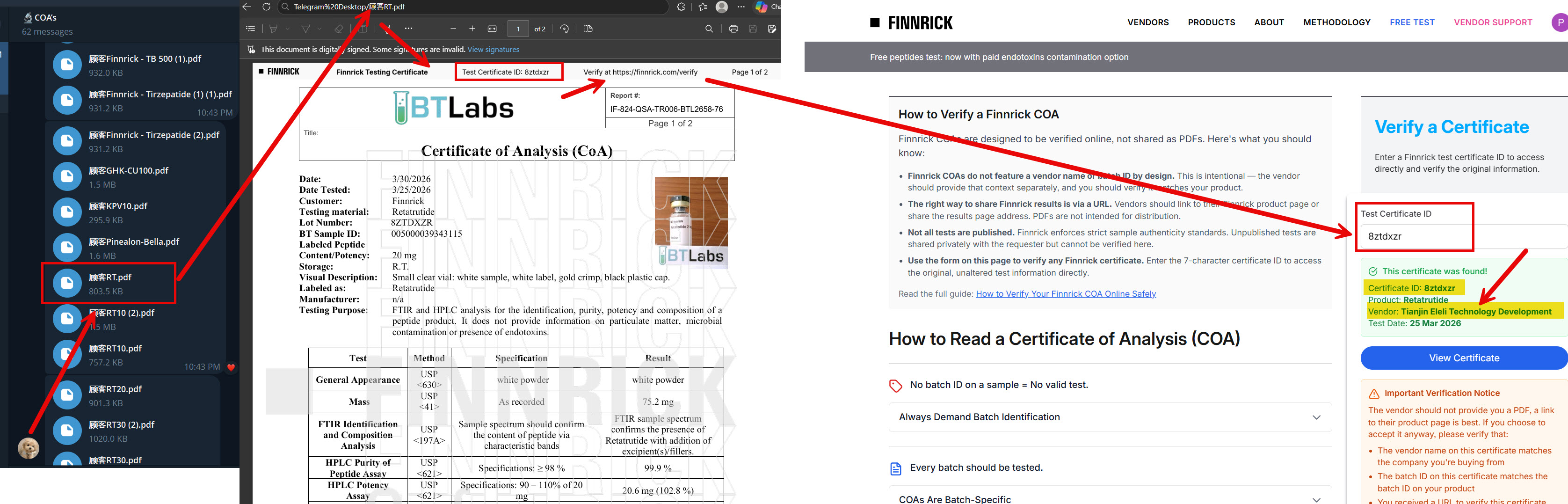Click the Finnrick user avatar P
Image resolution: width=1568 pixels, height=504 pixels.
pos(1560,22)
